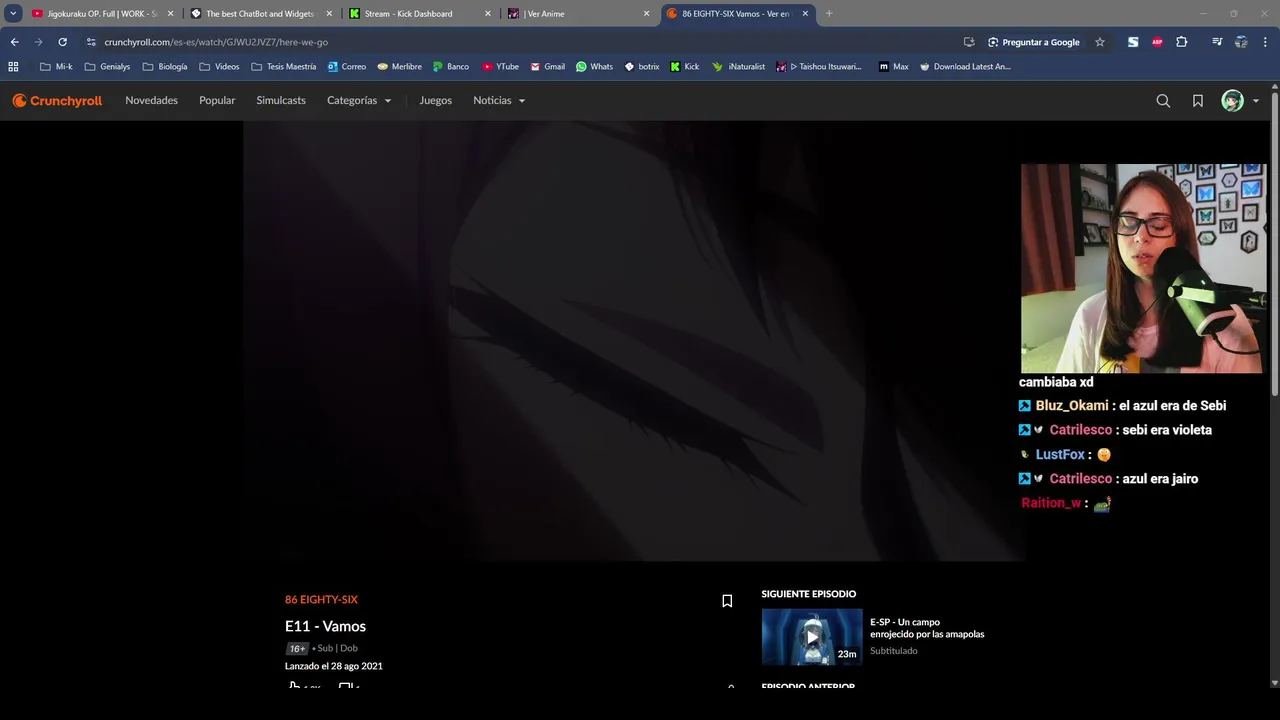Click the 'sebi era violeta' chat message
This screenshot has width=1280, height=720.
[x=1167, y=430]
